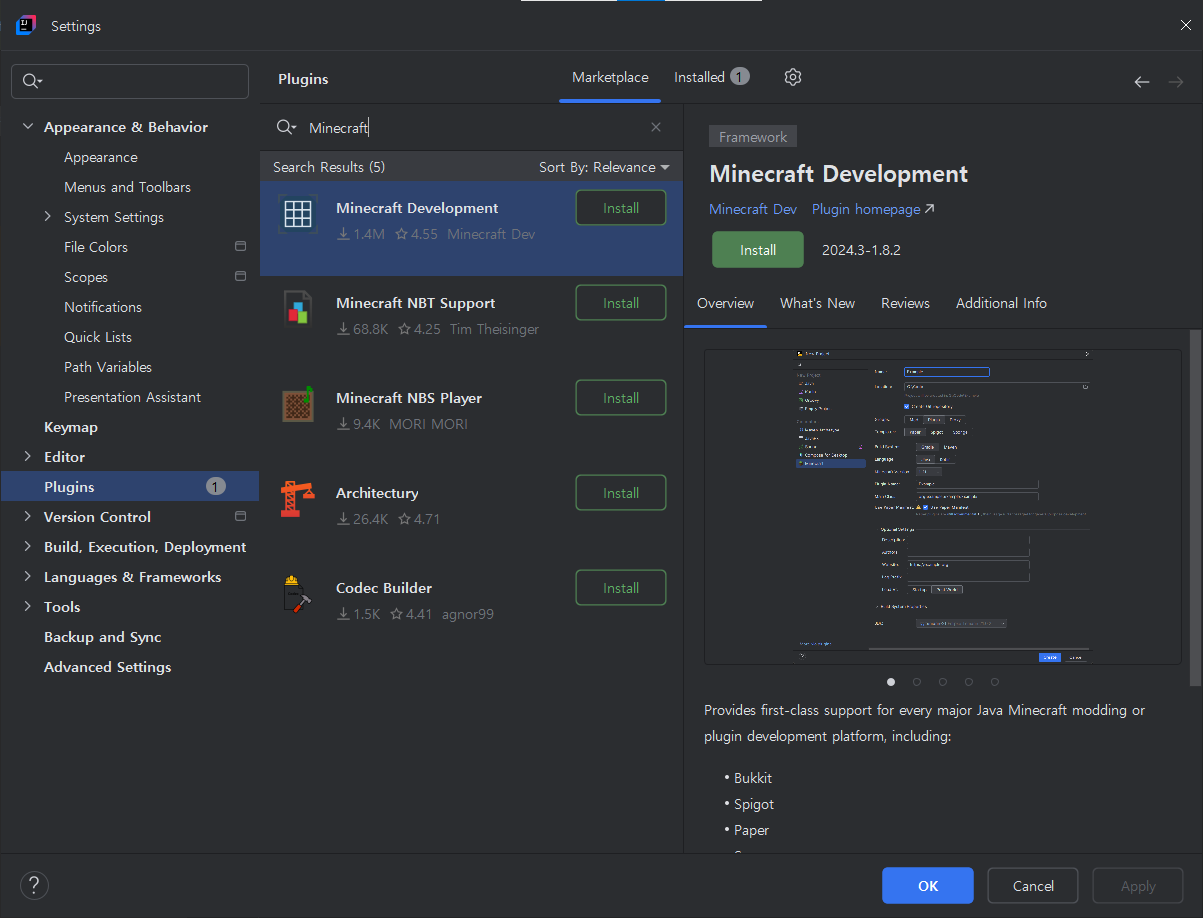Install the Architectury plugin
This screenshot has width=1203, height=918.
tap(621, 493)
